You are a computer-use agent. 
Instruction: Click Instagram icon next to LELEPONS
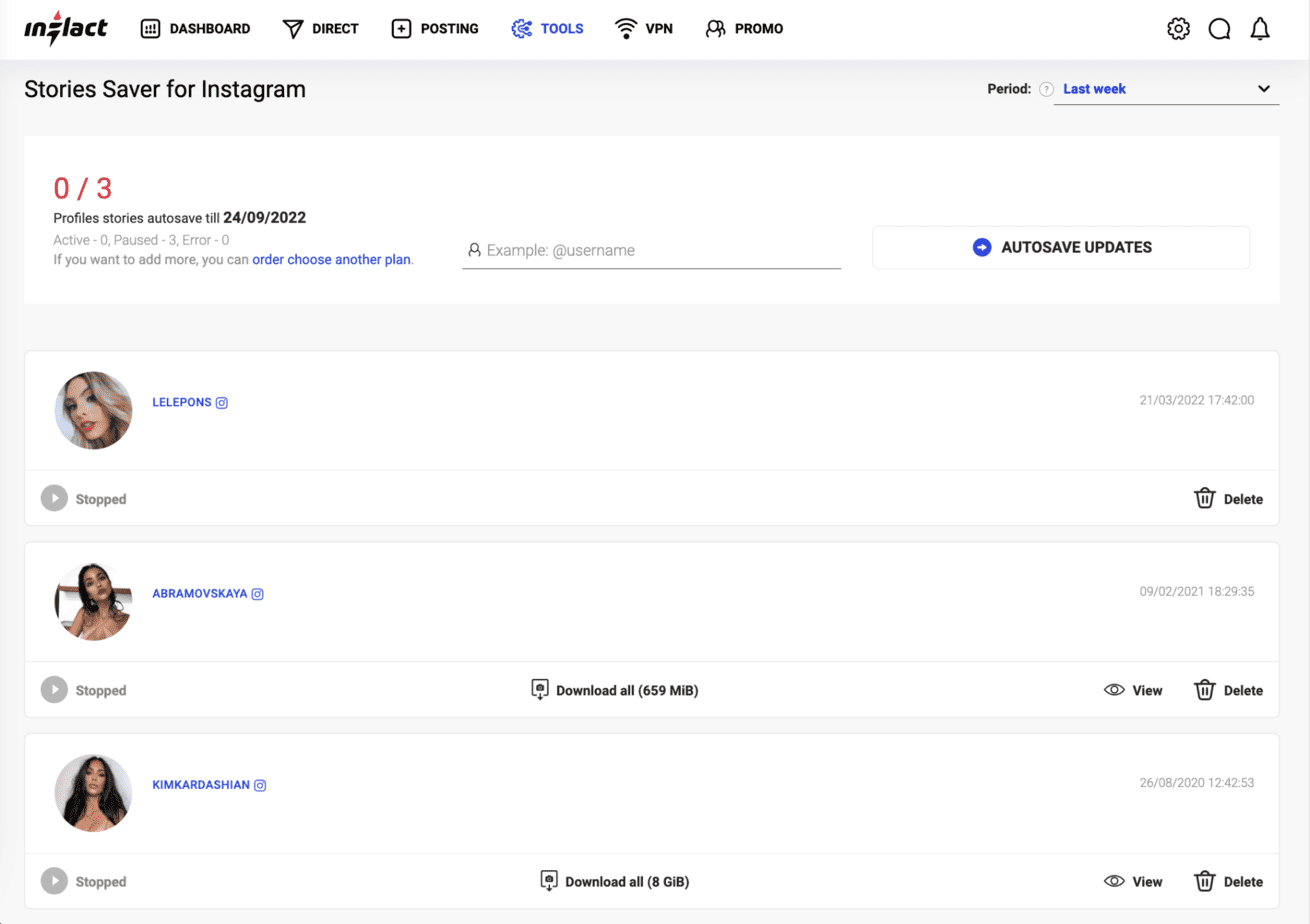(x=222, y=402)
